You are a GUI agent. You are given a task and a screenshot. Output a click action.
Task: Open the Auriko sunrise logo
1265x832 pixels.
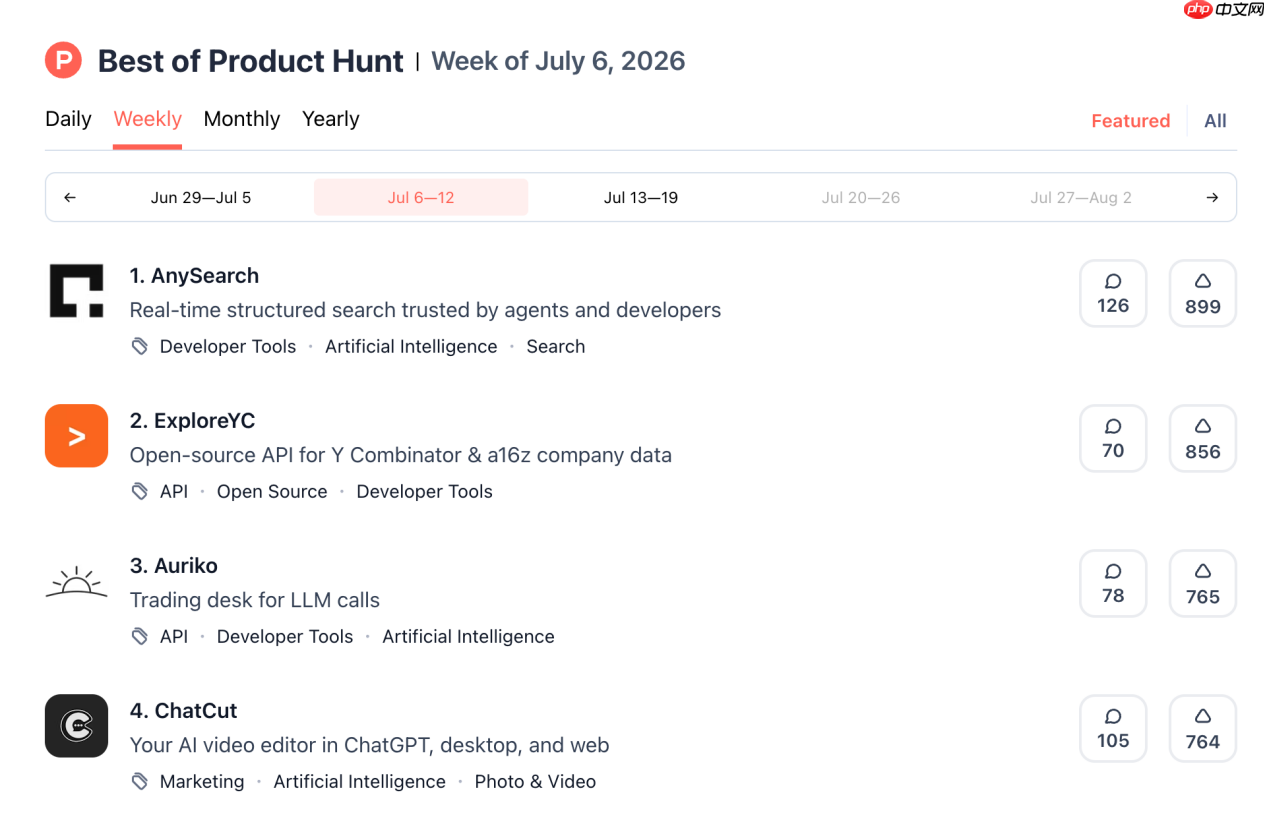[76, 581]
